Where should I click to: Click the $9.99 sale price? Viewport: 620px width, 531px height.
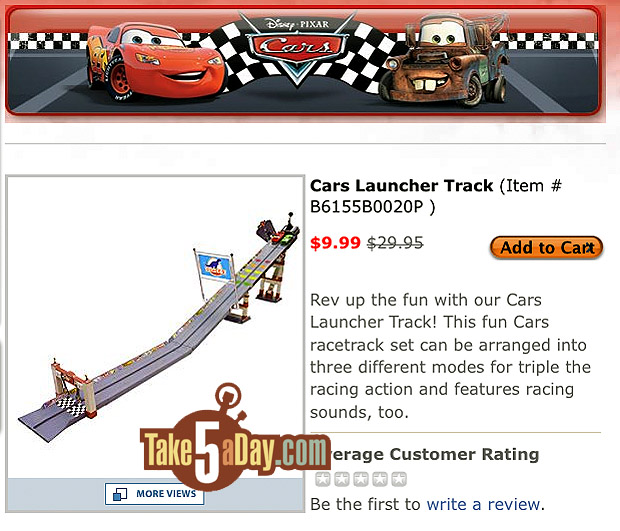(x=335, y=243)
